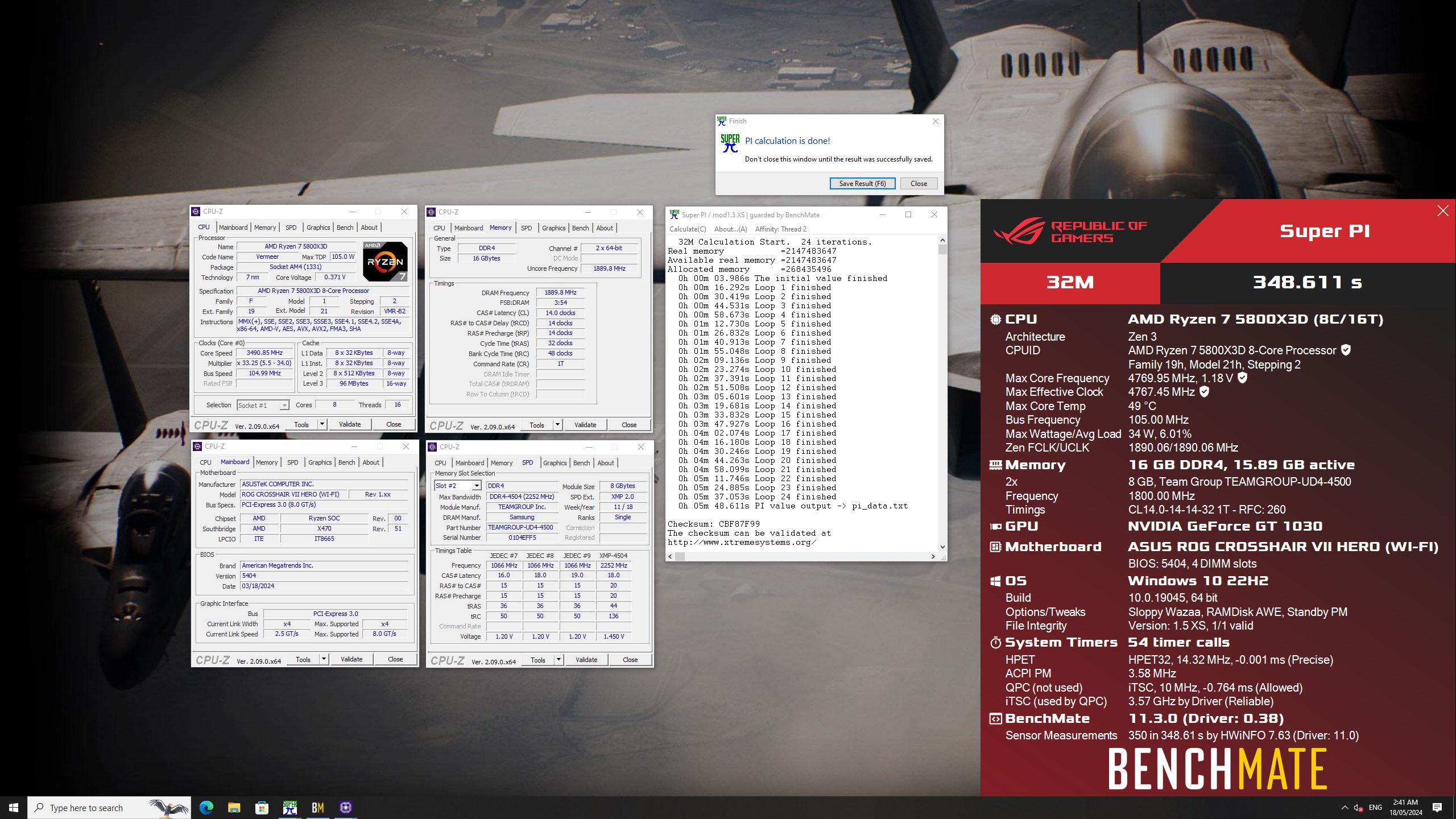1456x819 pixels.
Task: Click Core Speed 3490.85 MHz value
Action: tap(264, 353)
